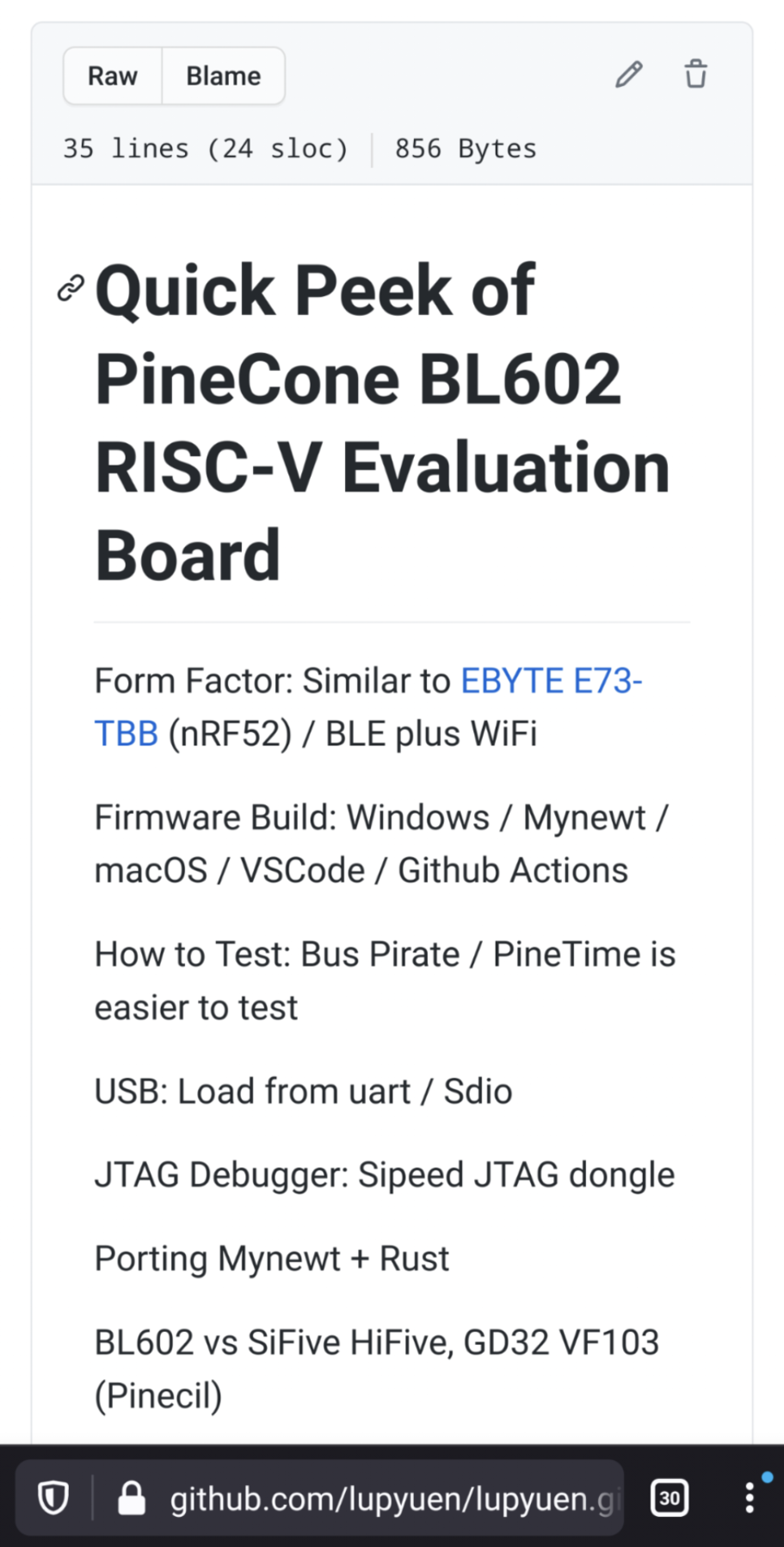Click the JTAG Debugger line
The width and height of the screenshot is (784, 1547).
(384, 1175)
